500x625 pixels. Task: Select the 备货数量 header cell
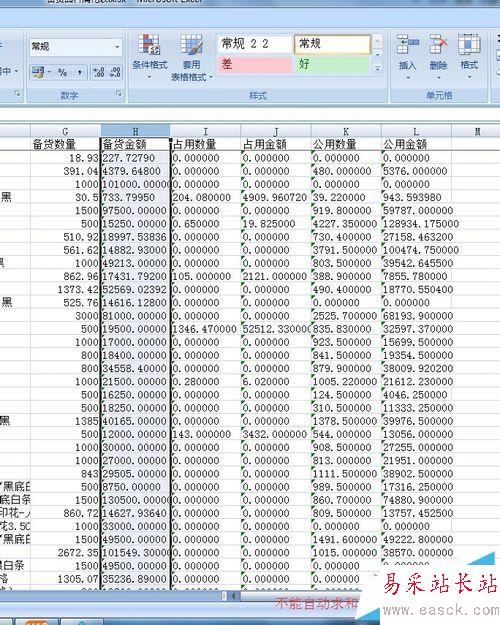pos(65,144)
